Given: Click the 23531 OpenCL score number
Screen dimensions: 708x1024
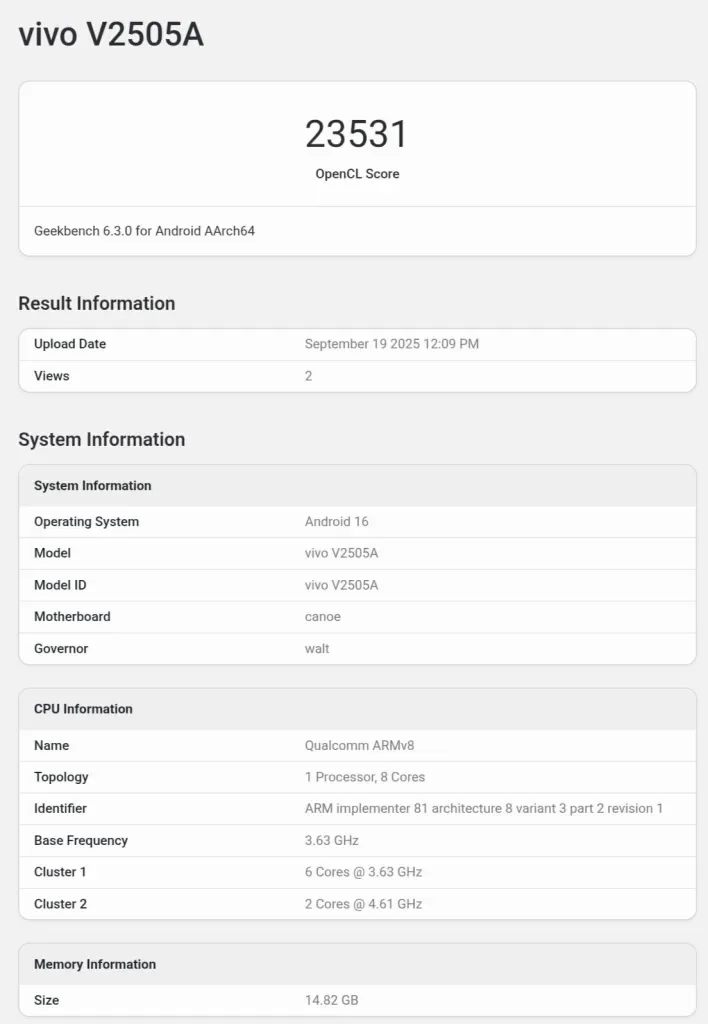Looking at the screenshot, I should click(x=357, y=134).
